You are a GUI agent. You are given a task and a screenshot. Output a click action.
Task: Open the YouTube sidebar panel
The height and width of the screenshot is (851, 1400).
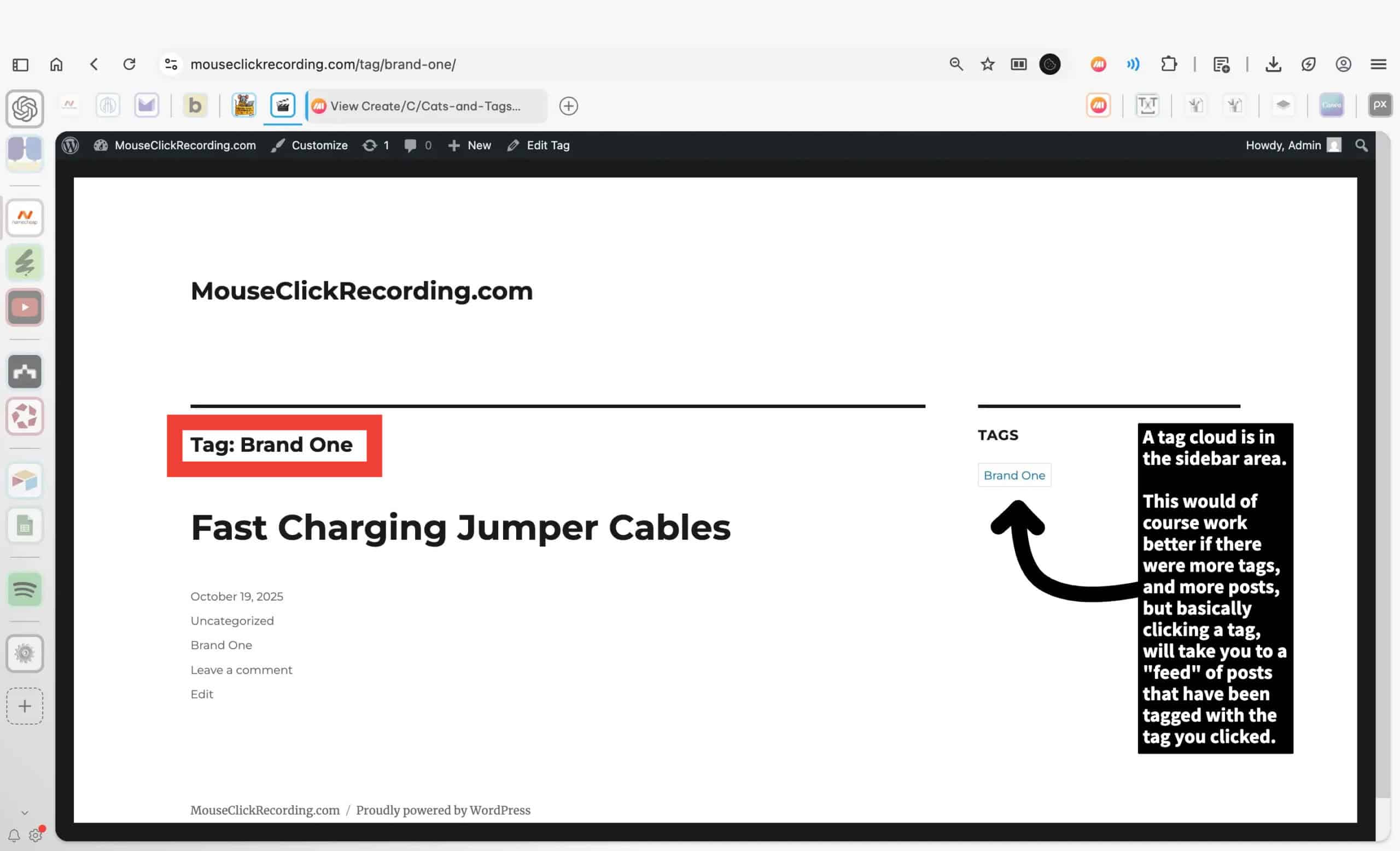click(x=25, y=307)
